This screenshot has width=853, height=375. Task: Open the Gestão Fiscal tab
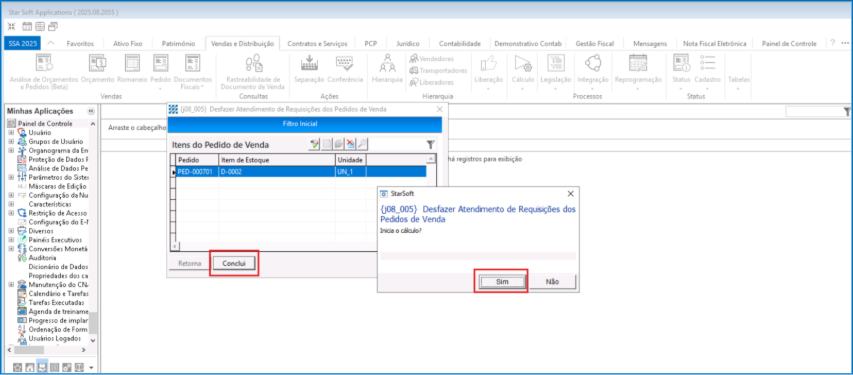pos(595,44)
